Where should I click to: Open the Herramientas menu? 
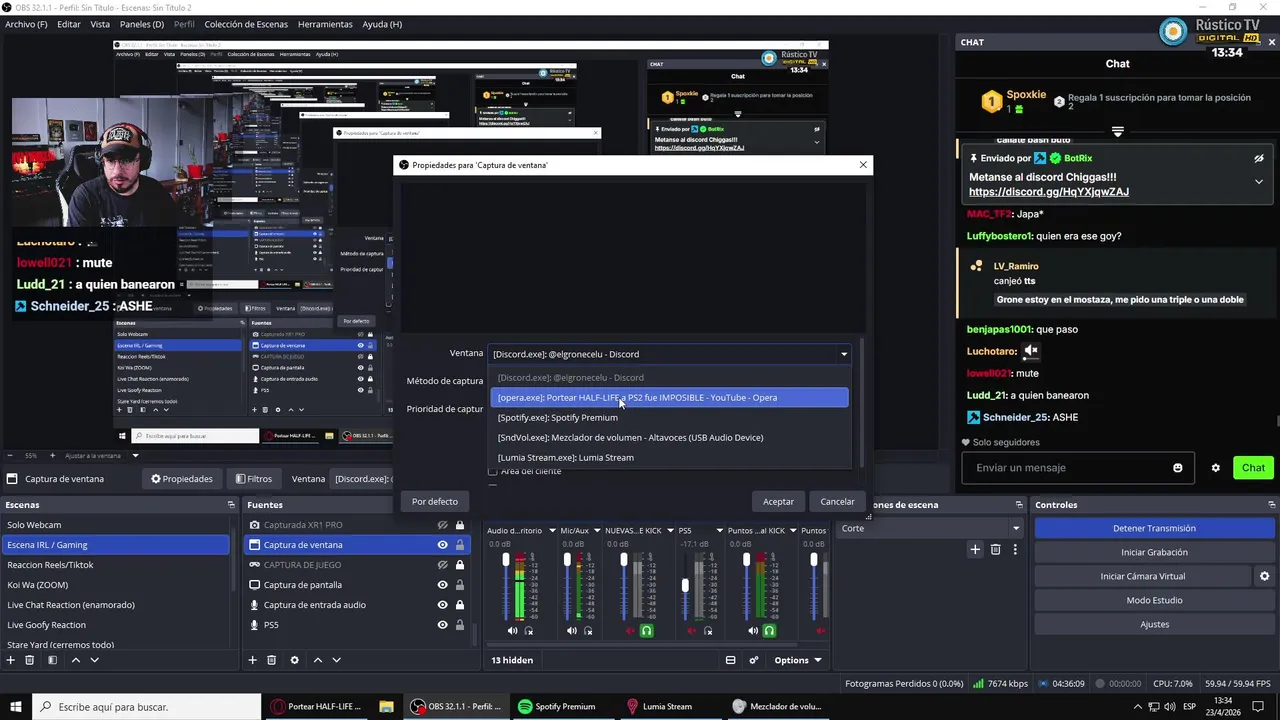coord(325,24)
